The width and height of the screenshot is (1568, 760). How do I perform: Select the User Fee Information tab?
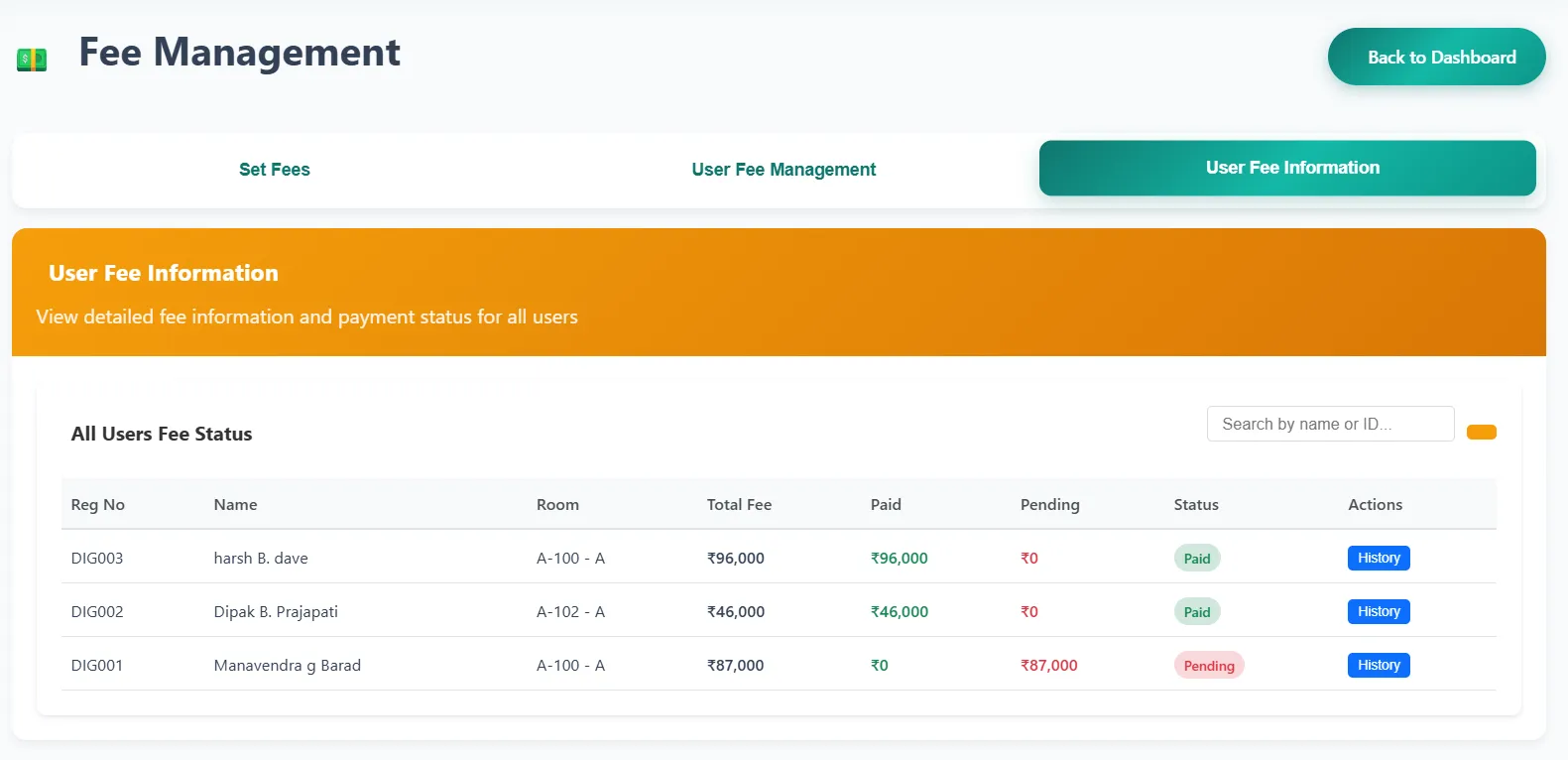click(x=1287, y=168)
